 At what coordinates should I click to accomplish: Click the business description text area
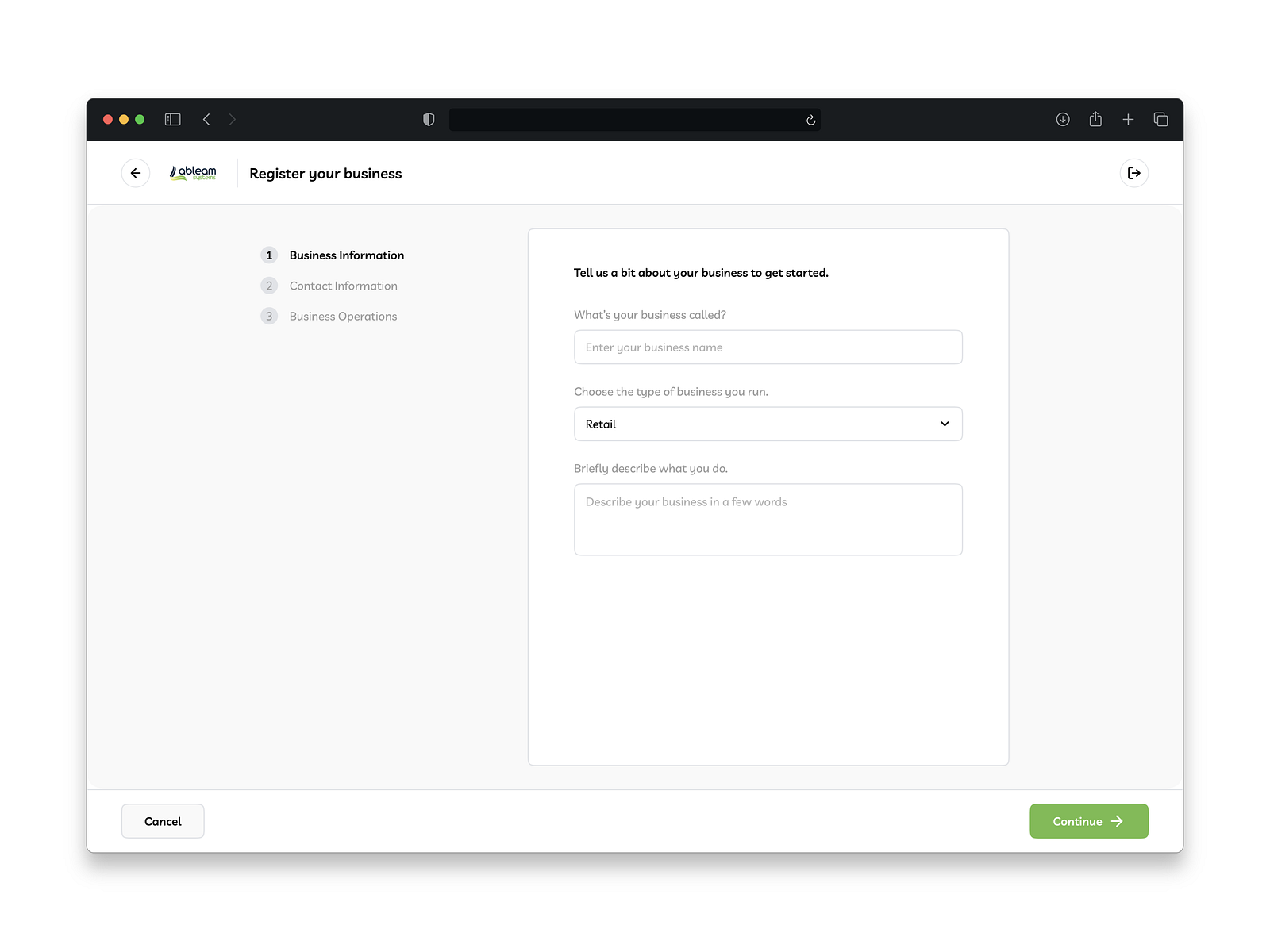coord(768,519)
